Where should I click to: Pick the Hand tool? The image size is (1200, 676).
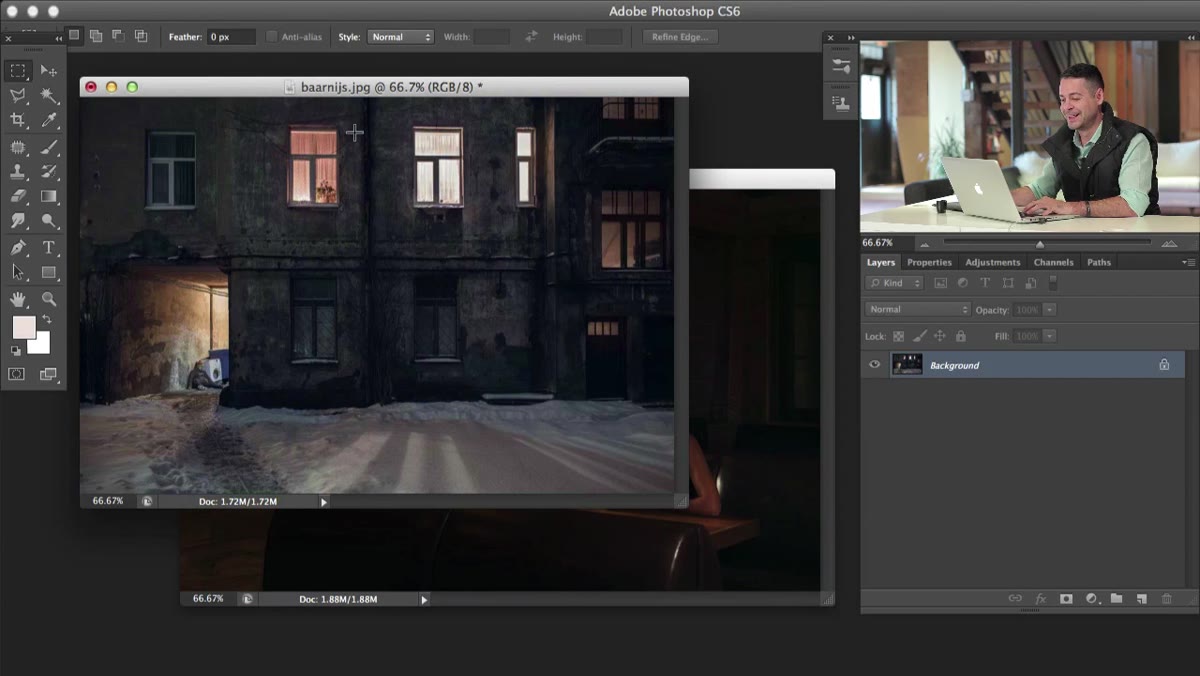click(x=18, y=299)
